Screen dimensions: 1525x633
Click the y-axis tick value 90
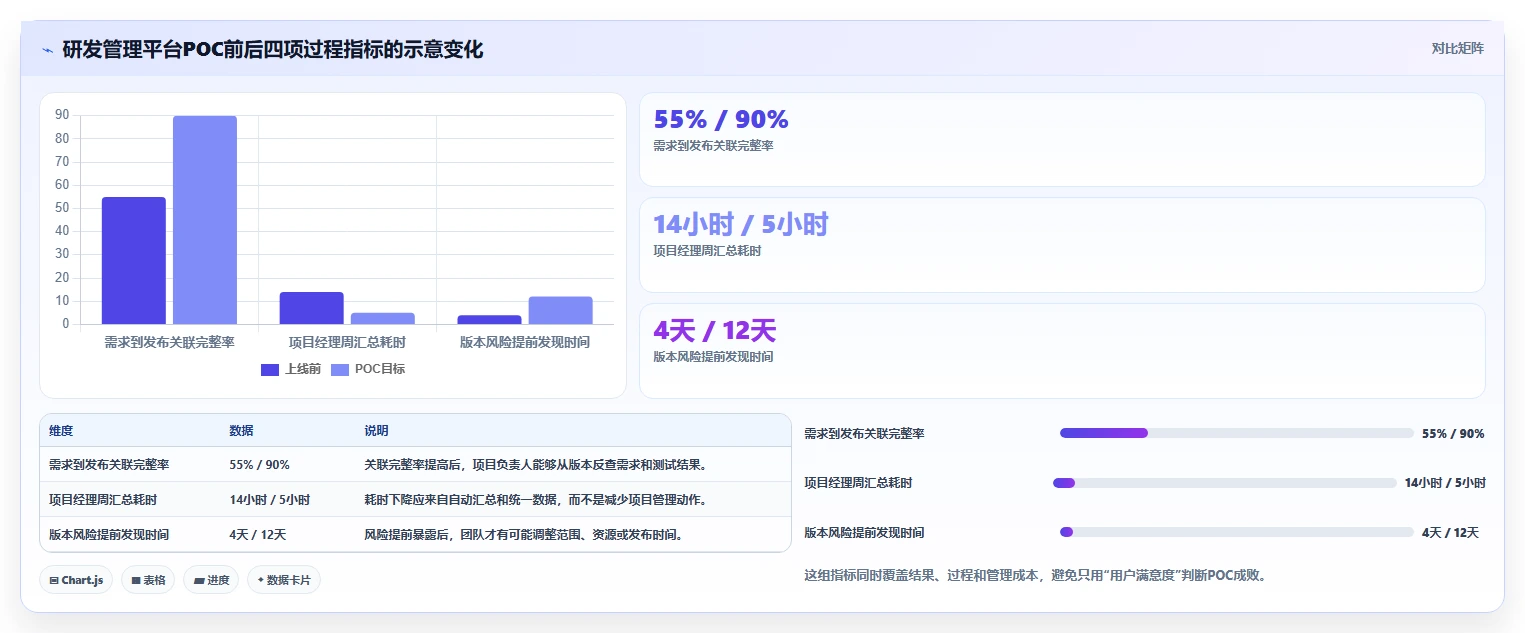[62, 115]
